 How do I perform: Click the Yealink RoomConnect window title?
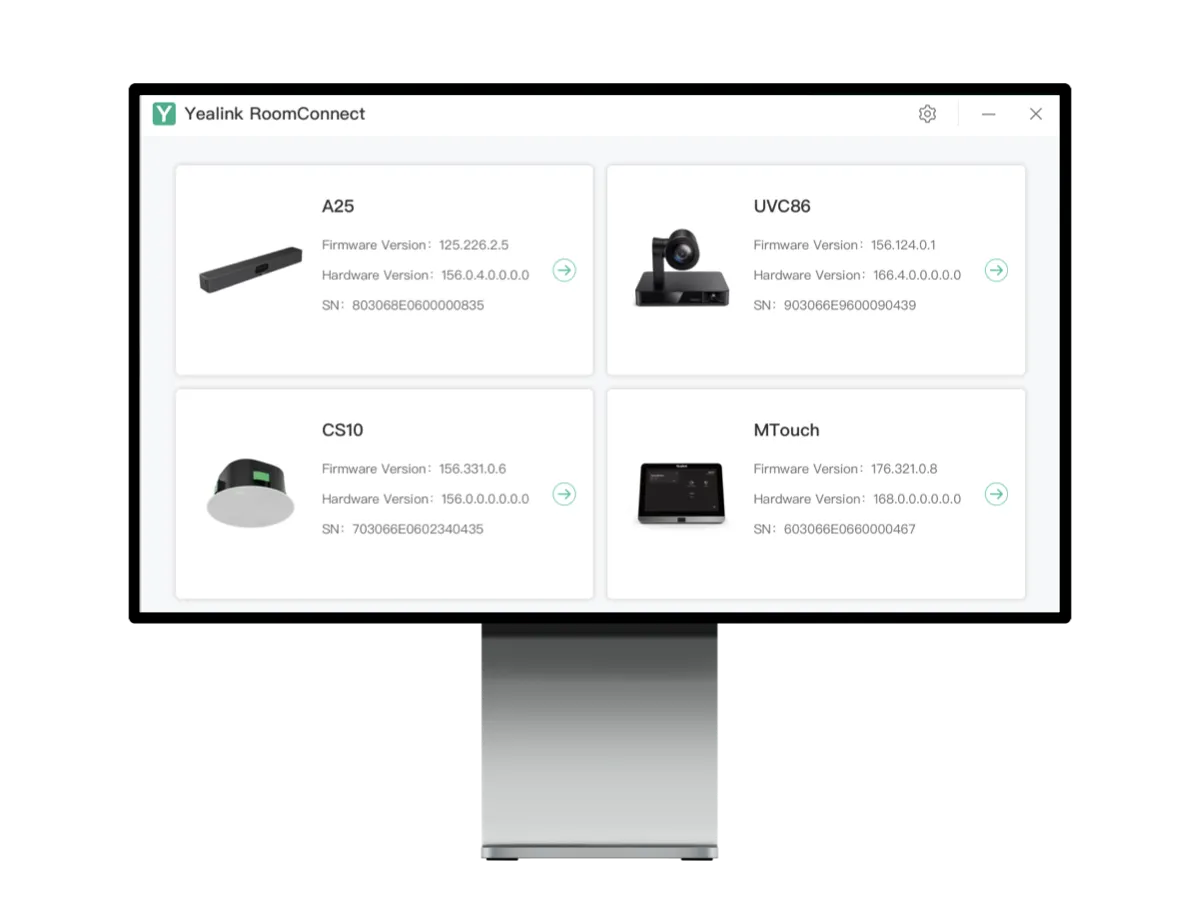click(x=275, y=114)
